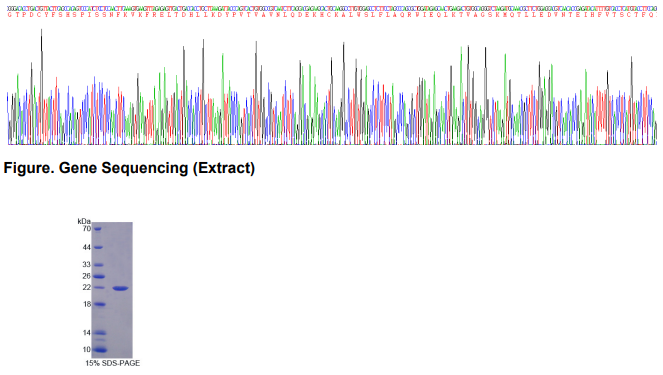663x375 pixels.
Task: Click the 10 kDa ladder band
Action: coord(99,350)
